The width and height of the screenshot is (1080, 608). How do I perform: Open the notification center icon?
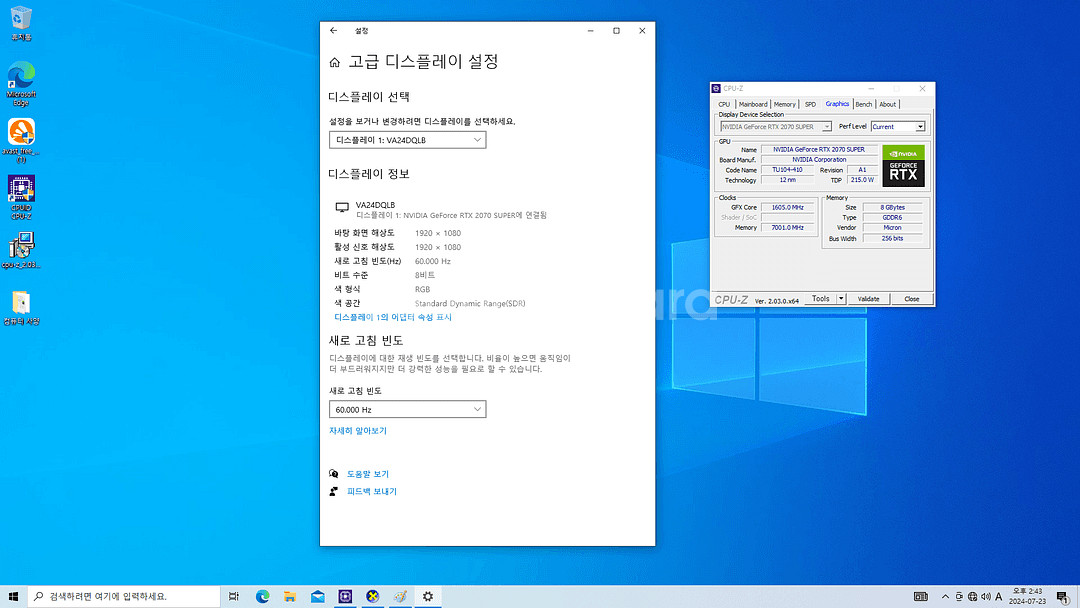pos(1063,596)
